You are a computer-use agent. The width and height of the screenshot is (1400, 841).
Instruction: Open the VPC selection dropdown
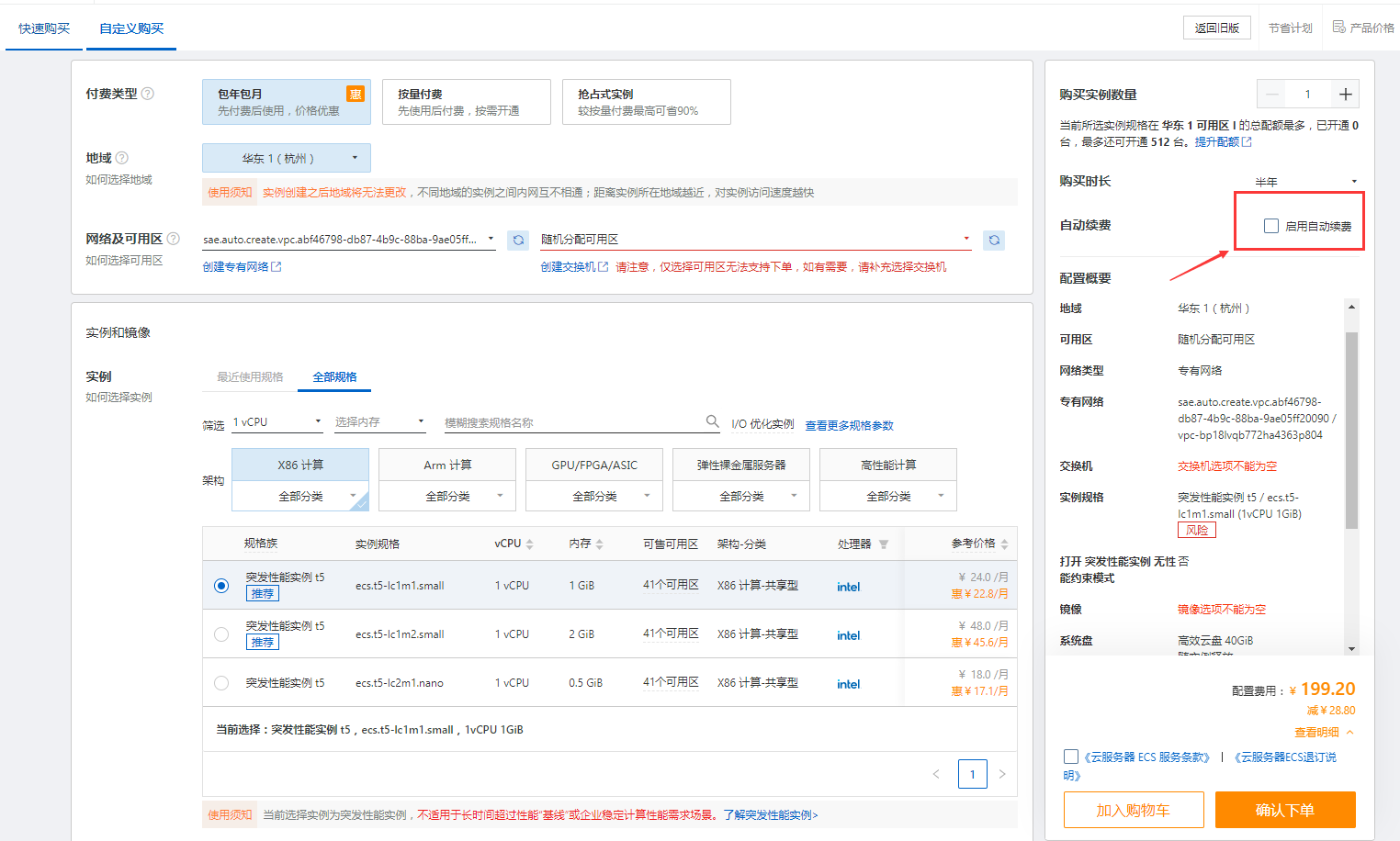click(x=349, y=240)
